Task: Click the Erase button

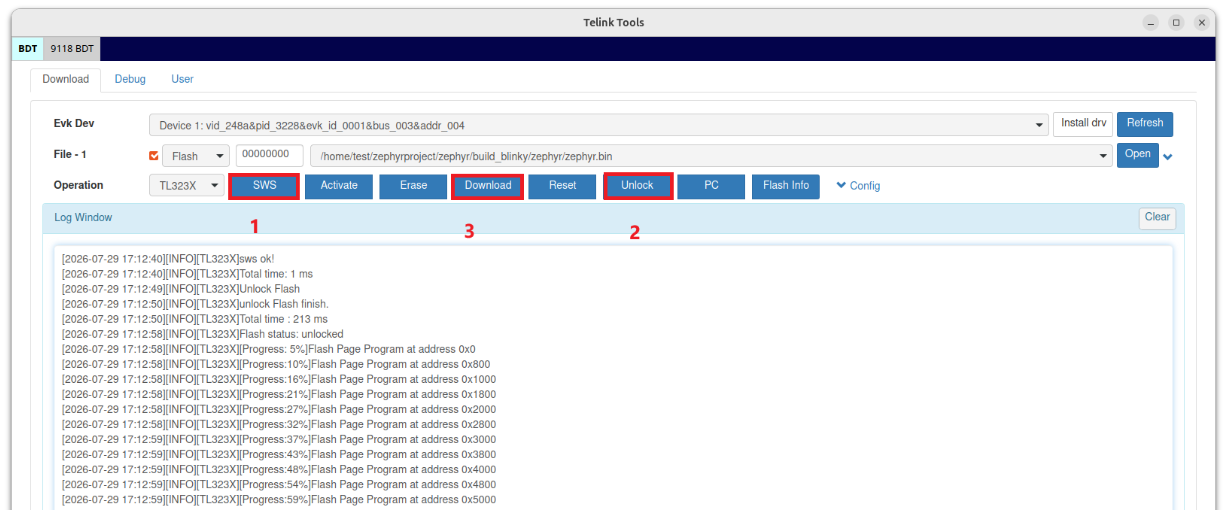Action: (413, 186)
